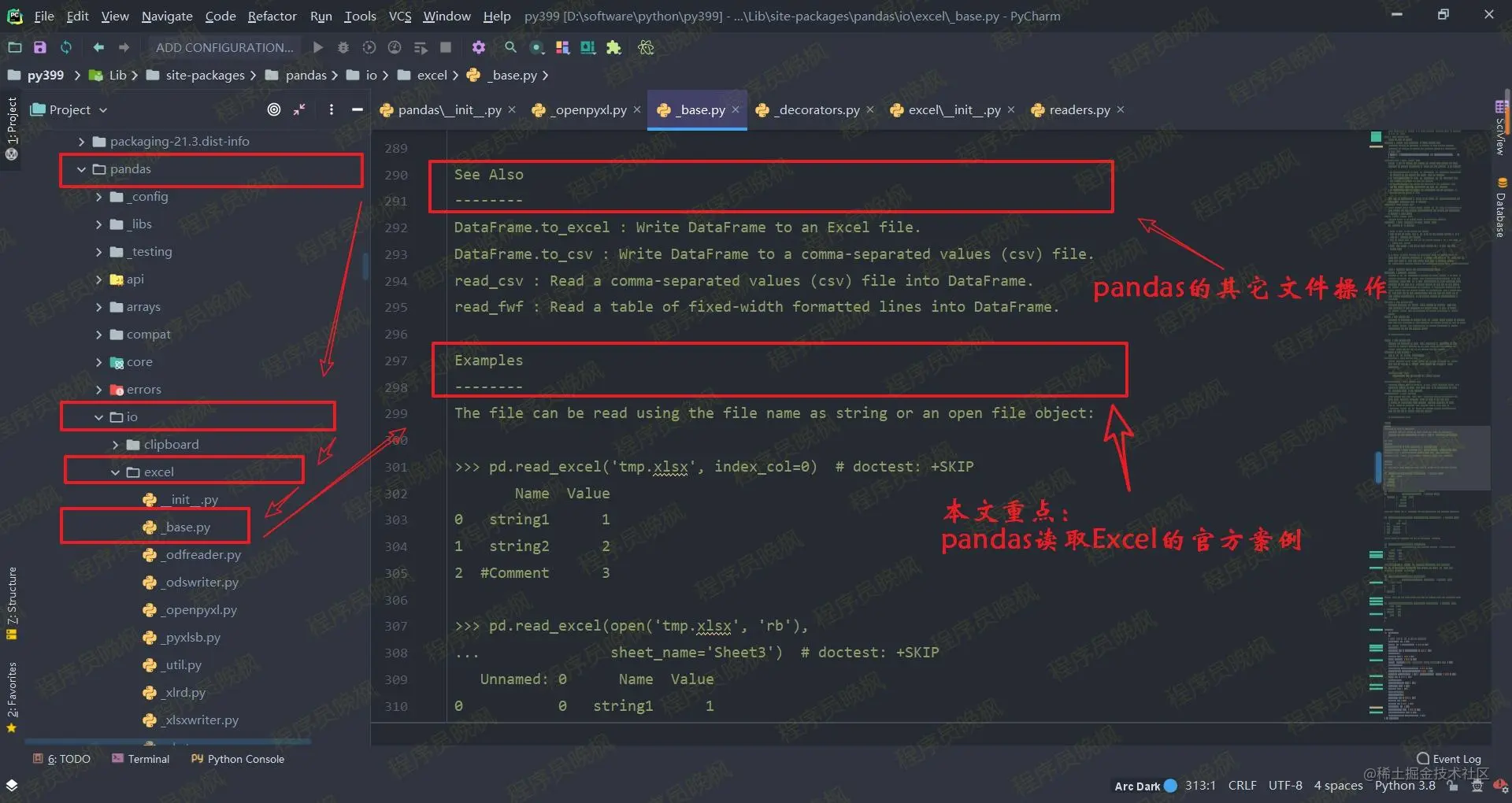The width and height of the screenshot is (1512, 803).
Task: Hide the Project panel with minus icon
Action: click(x=358, y=109)
